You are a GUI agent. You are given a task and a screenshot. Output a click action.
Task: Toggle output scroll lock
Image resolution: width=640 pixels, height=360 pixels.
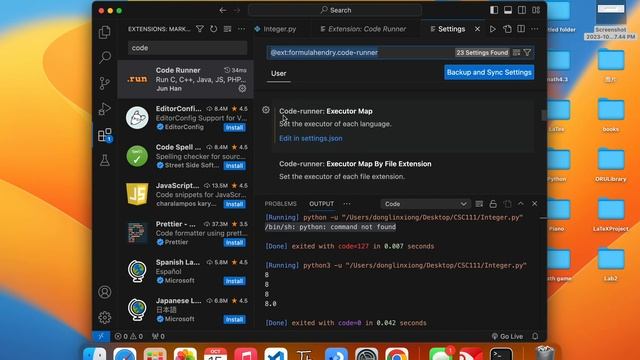493,204
